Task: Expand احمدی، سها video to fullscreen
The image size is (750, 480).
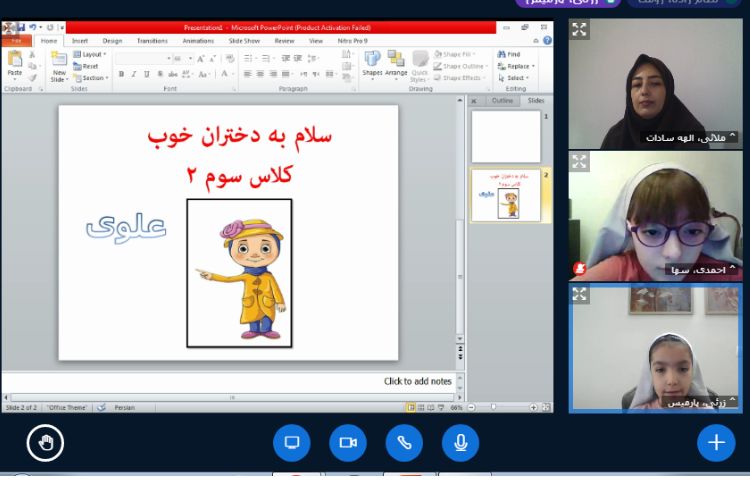Action: pos(579,162)
